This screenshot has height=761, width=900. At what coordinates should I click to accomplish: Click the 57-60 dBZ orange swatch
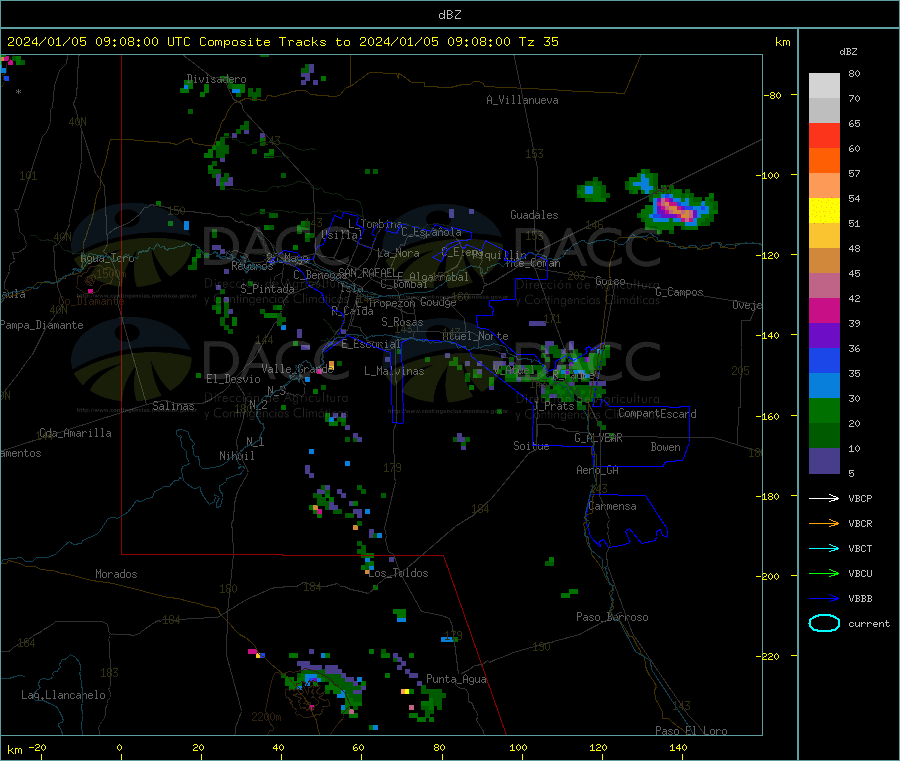click(824, 161)
